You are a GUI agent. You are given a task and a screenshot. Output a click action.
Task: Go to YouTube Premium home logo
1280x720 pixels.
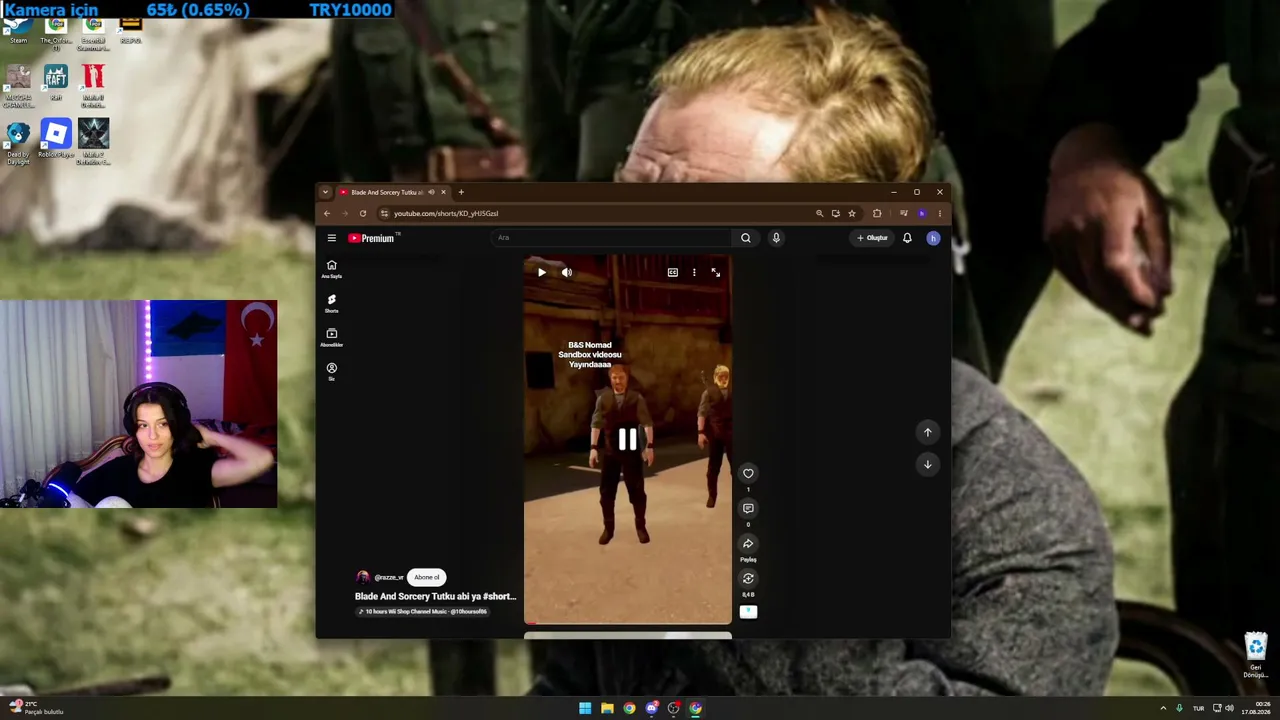click(x=372, y=238)
